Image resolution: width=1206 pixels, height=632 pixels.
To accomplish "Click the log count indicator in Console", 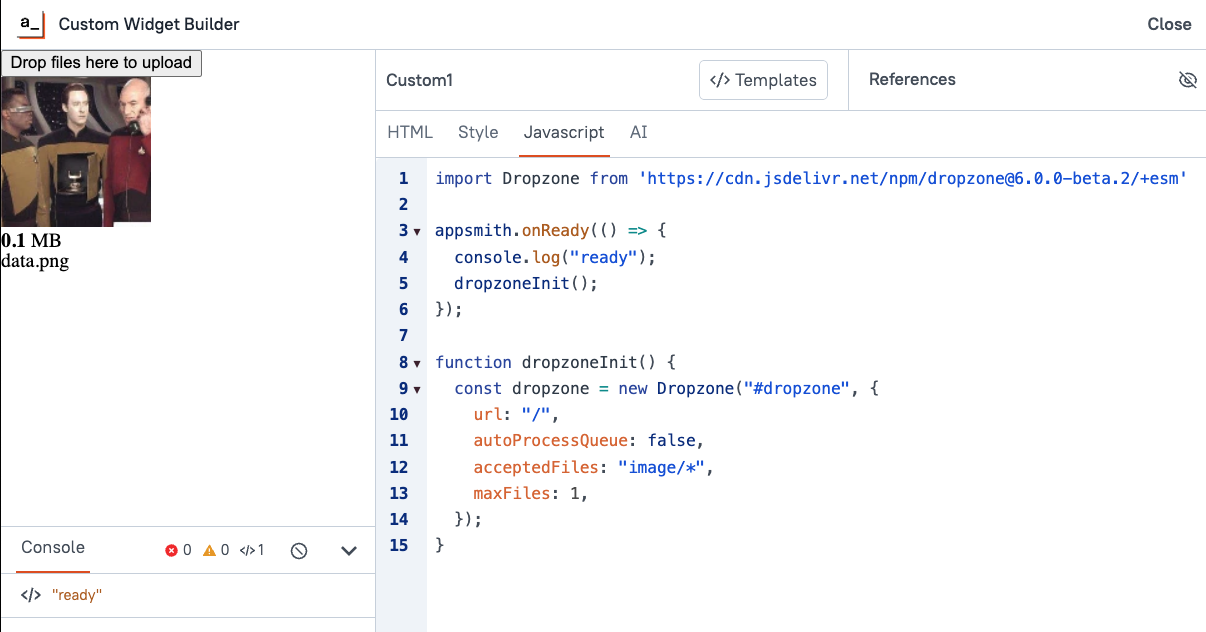I will coord(250,549).
